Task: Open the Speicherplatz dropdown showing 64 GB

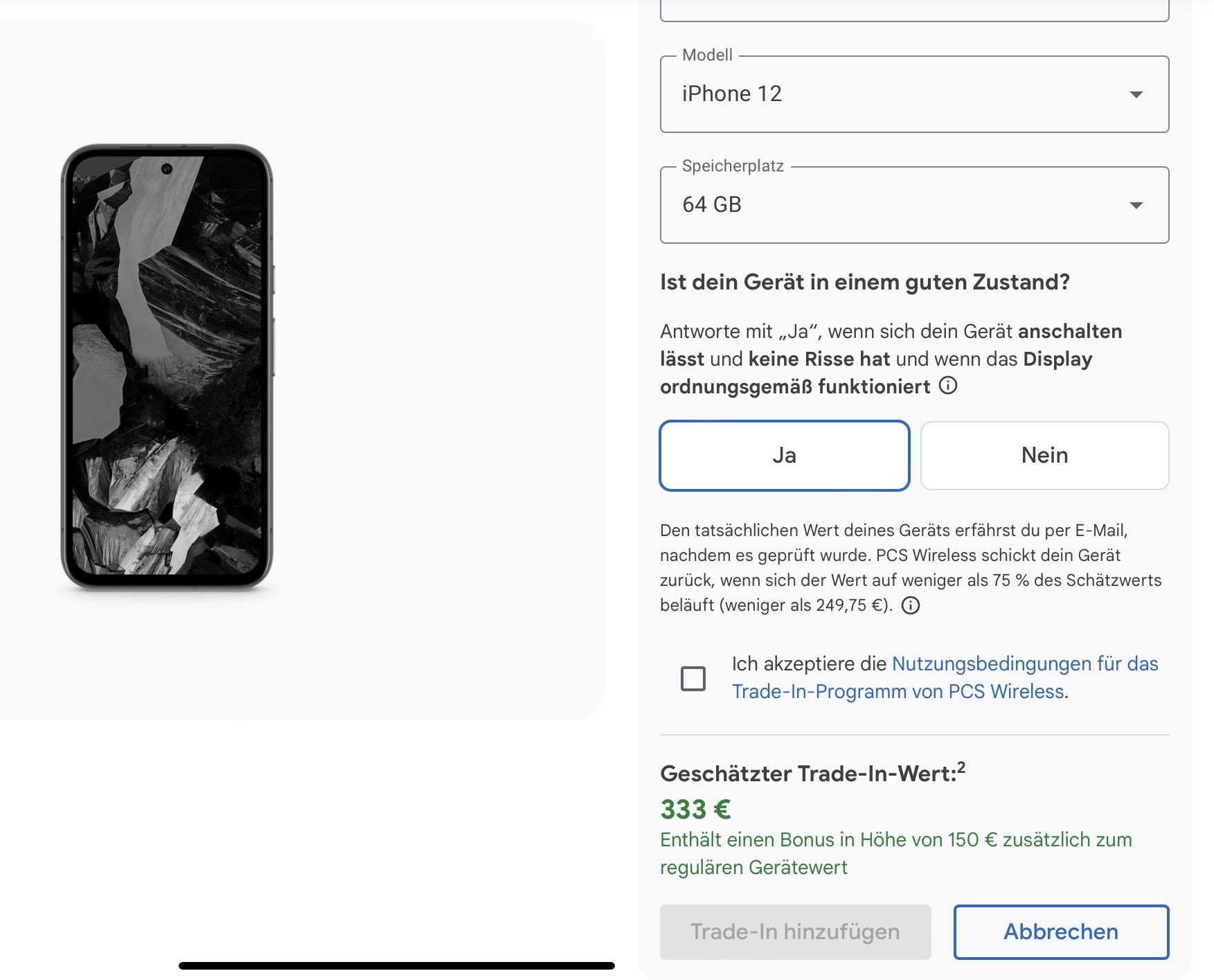Action: click(x=915, y=205)
